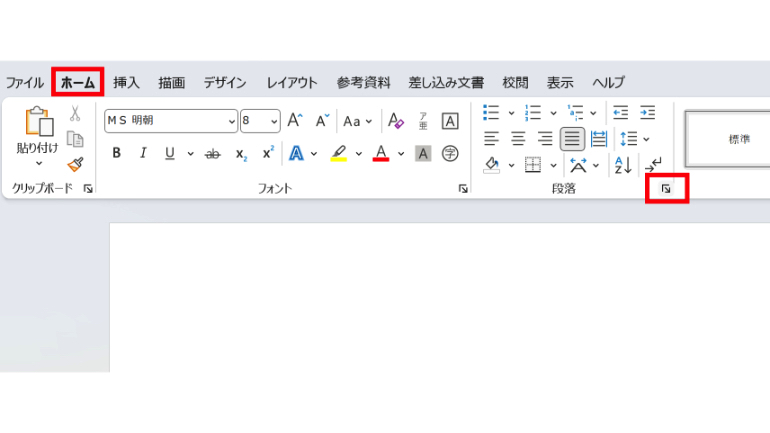Open the レイアウト tab
Image resolution: width=770 pixels, height=433 pixels.
pyautogui.click(x=292, y=82)
